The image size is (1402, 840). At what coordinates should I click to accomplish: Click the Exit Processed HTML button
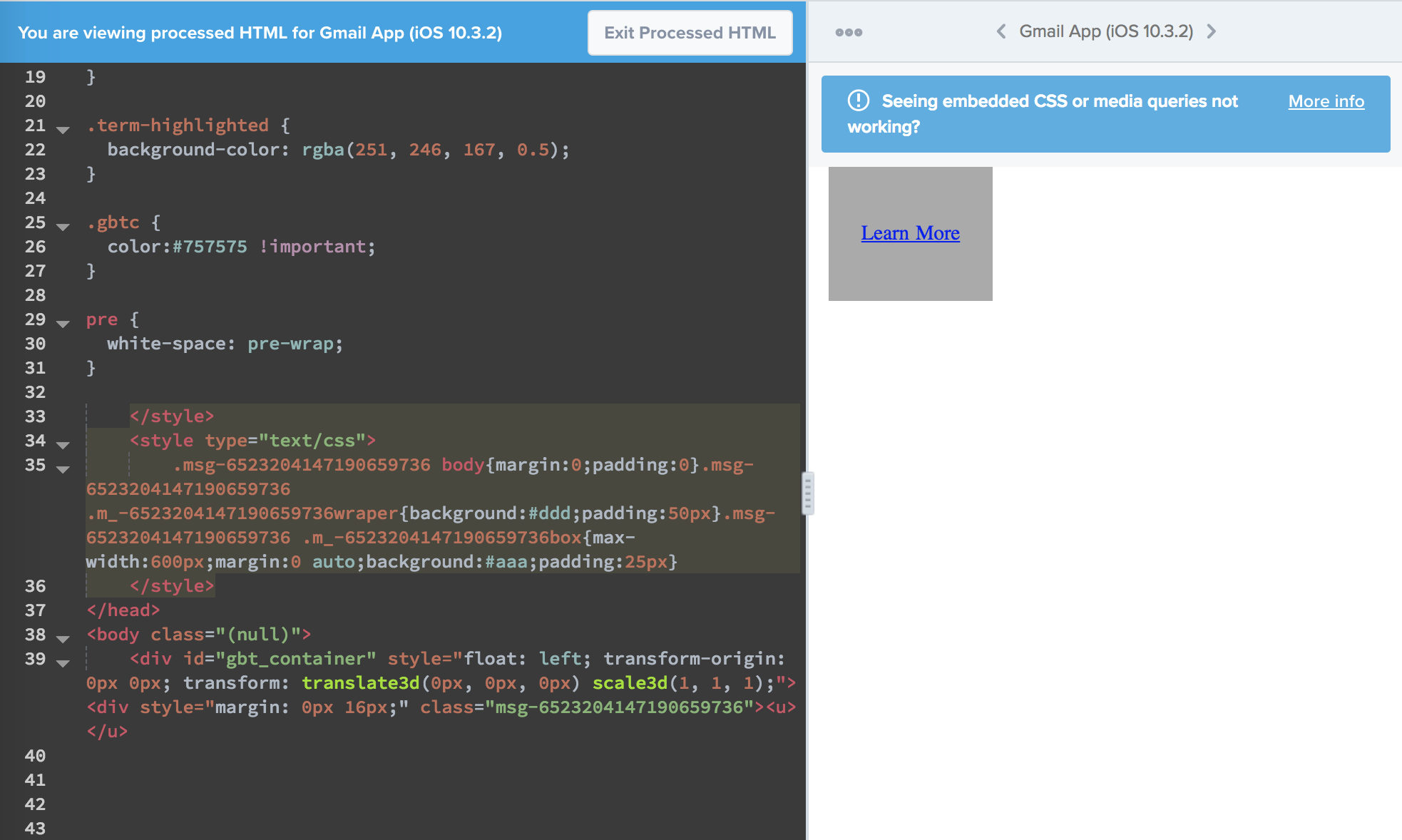tap(690, 33)
